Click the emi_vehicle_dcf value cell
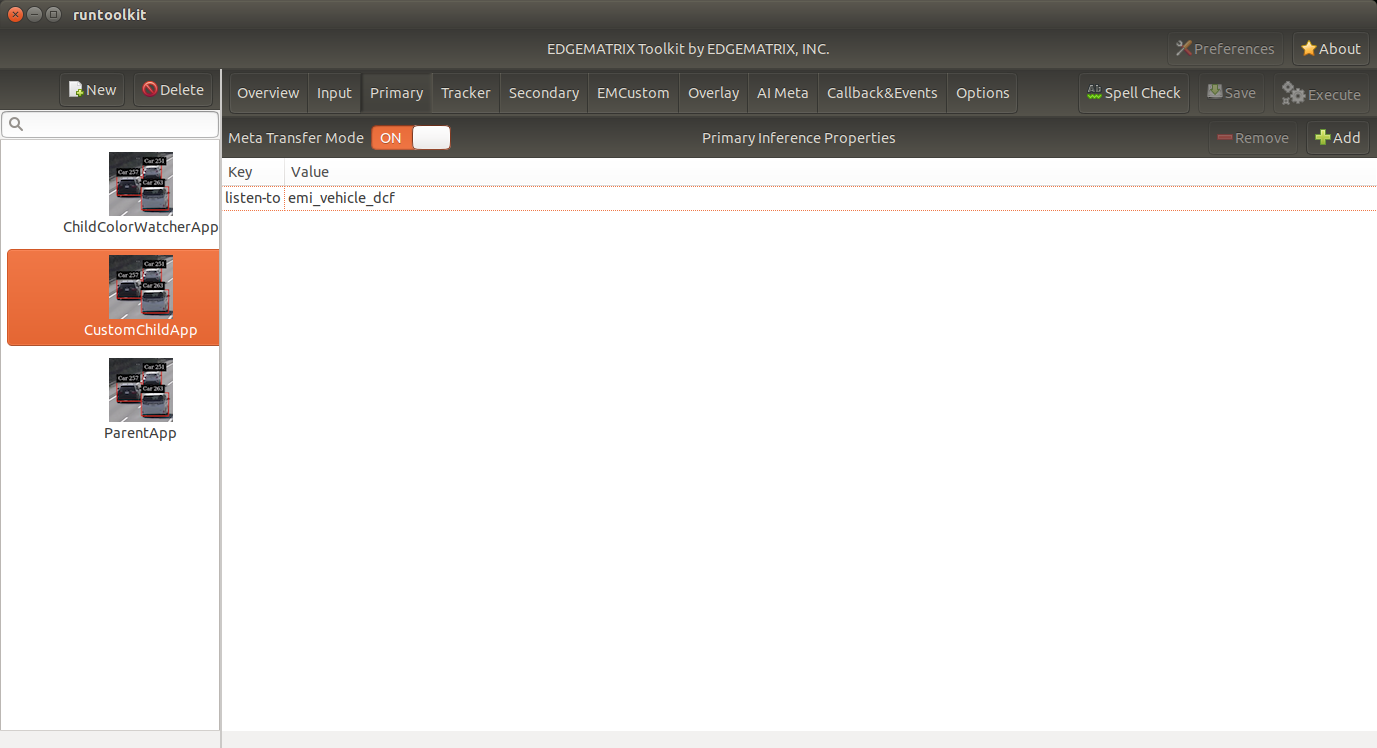 (830, 198)
